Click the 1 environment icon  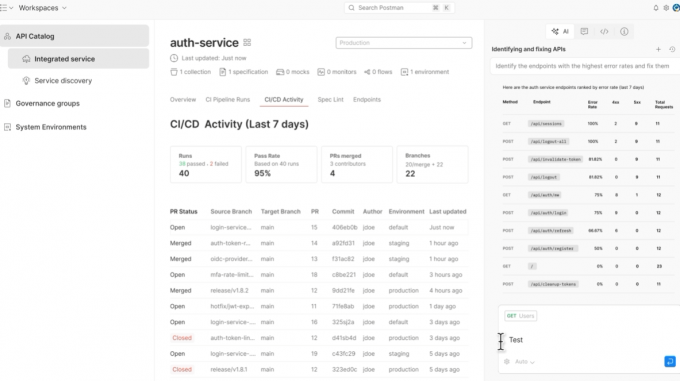click(x=404, y=72)
